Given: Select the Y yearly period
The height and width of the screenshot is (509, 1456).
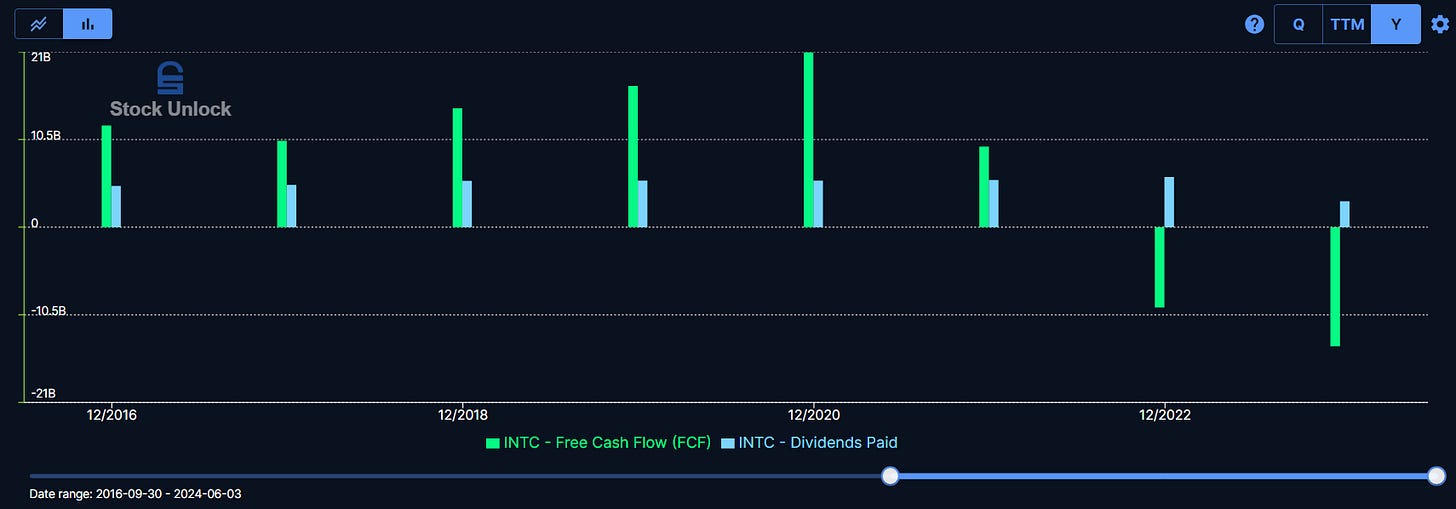Looking at the screenshot, I should 1396,24.
